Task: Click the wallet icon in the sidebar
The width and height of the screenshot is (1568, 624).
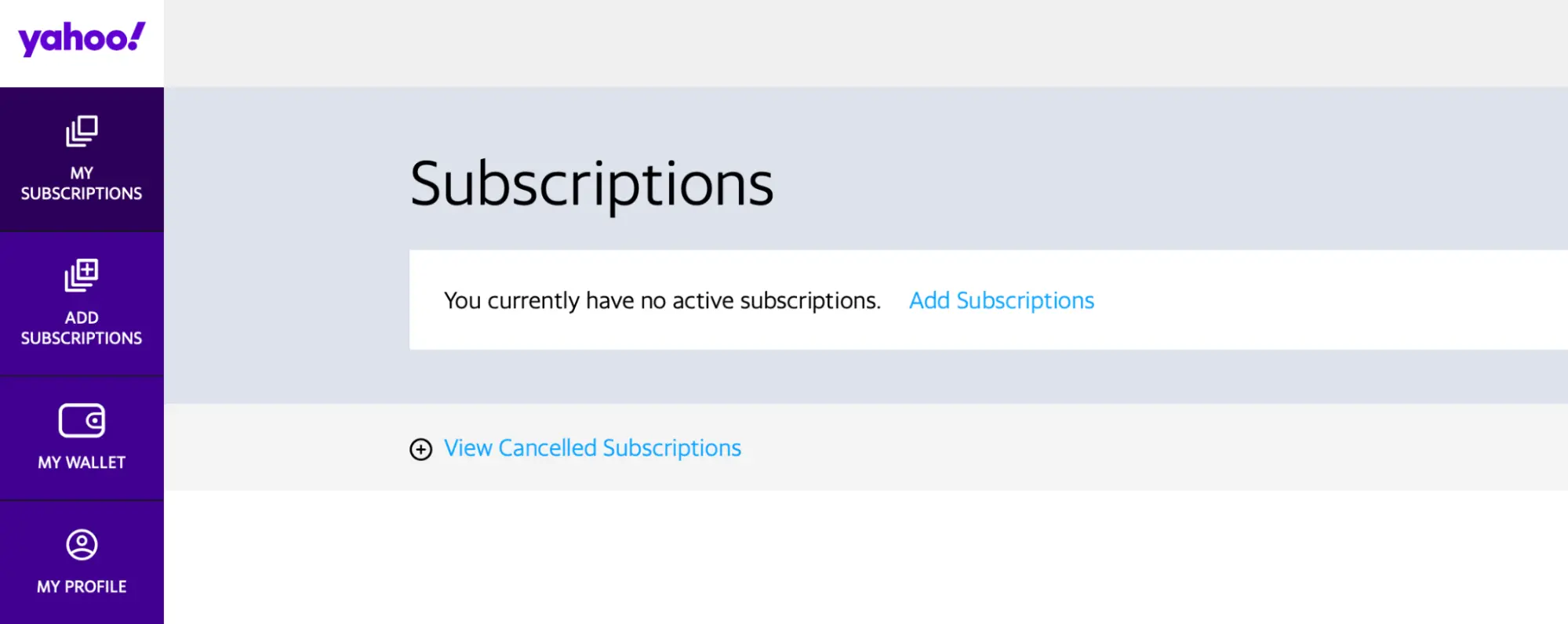Action: [x=82, y=421]
